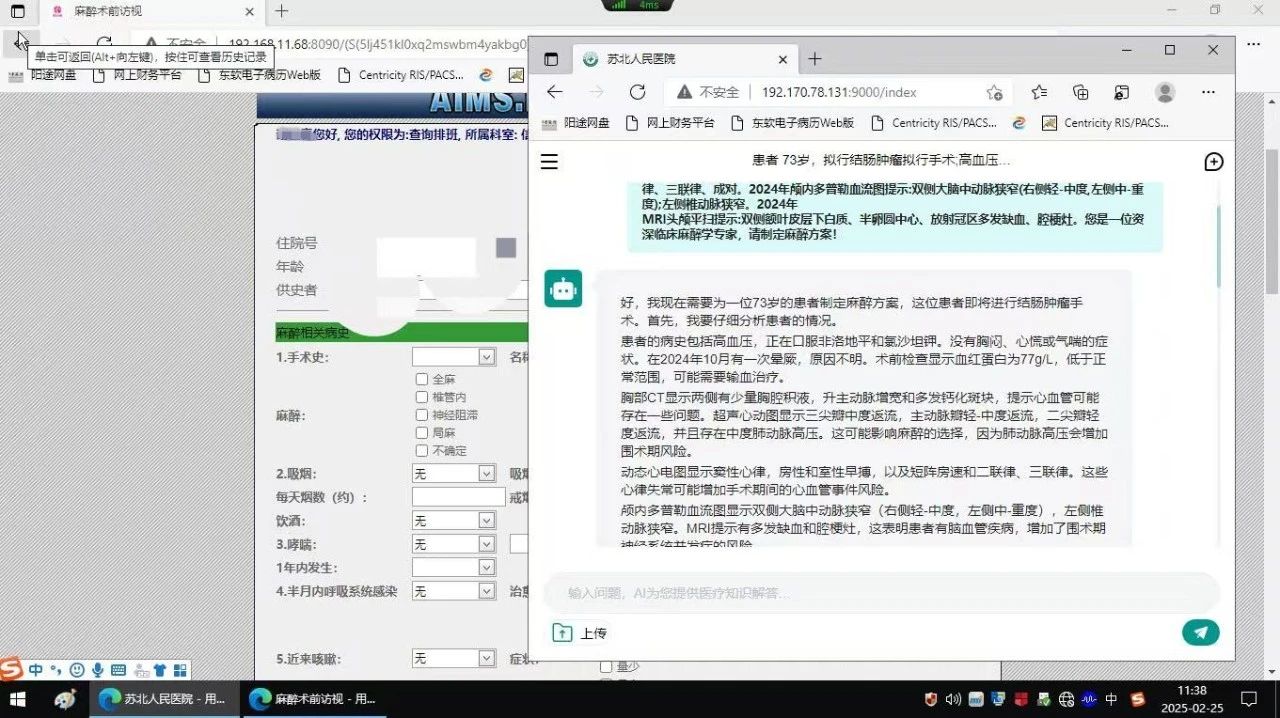Open the hamburger menu in the hospital AI page
The width and height of the screenshot is (1280, 718).
[549, 161]
